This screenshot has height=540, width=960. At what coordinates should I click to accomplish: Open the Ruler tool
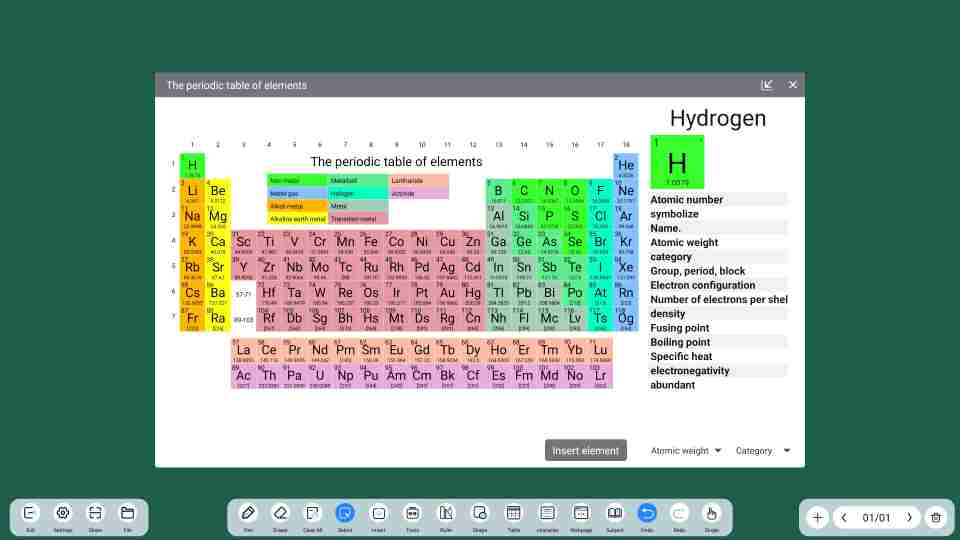click(446, 513)
